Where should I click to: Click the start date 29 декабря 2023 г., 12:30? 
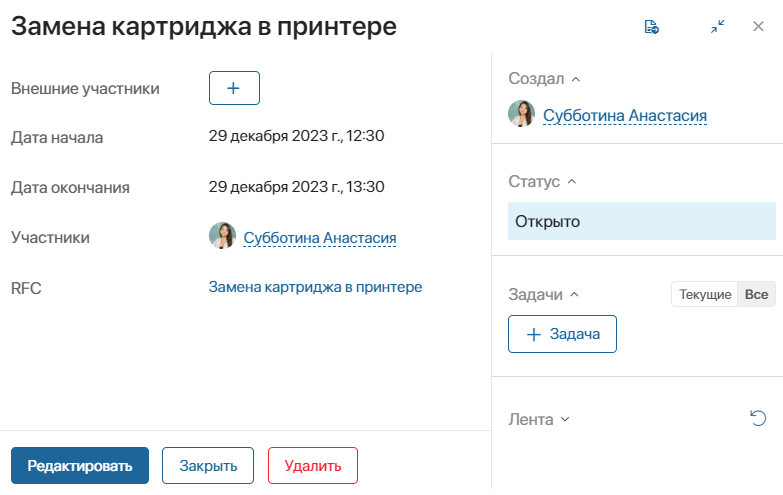coord(297,136)
